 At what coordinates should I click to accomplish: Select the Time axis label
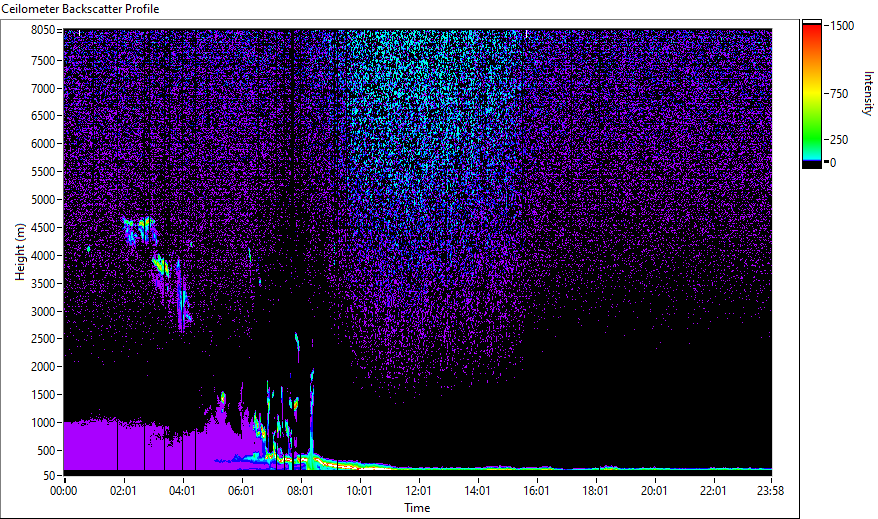click(x=417, y=508)
